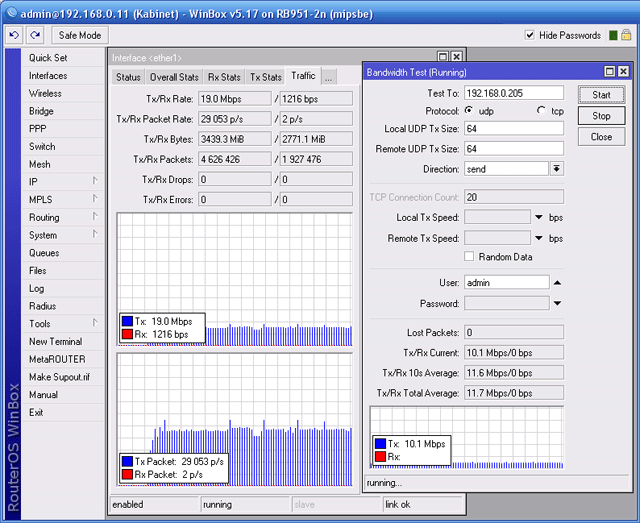Open the Direction dropdown arrow
This screenshot has height=523, width=640.
(x=557, y=169)
